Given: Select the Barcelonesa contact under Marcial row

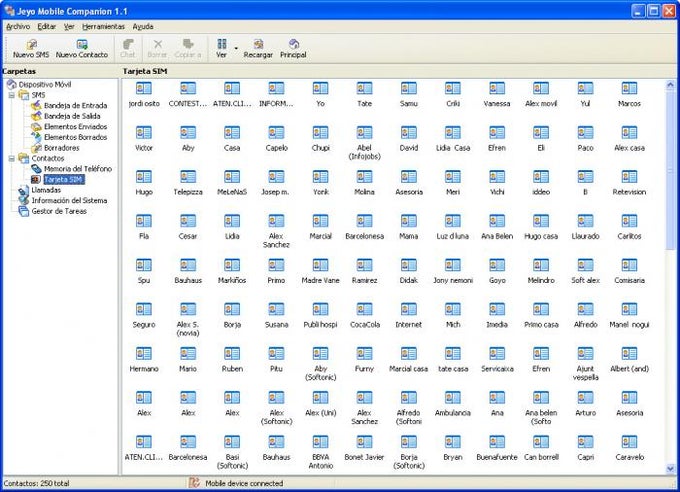Looking at the screenshot, I should [364, 221].
